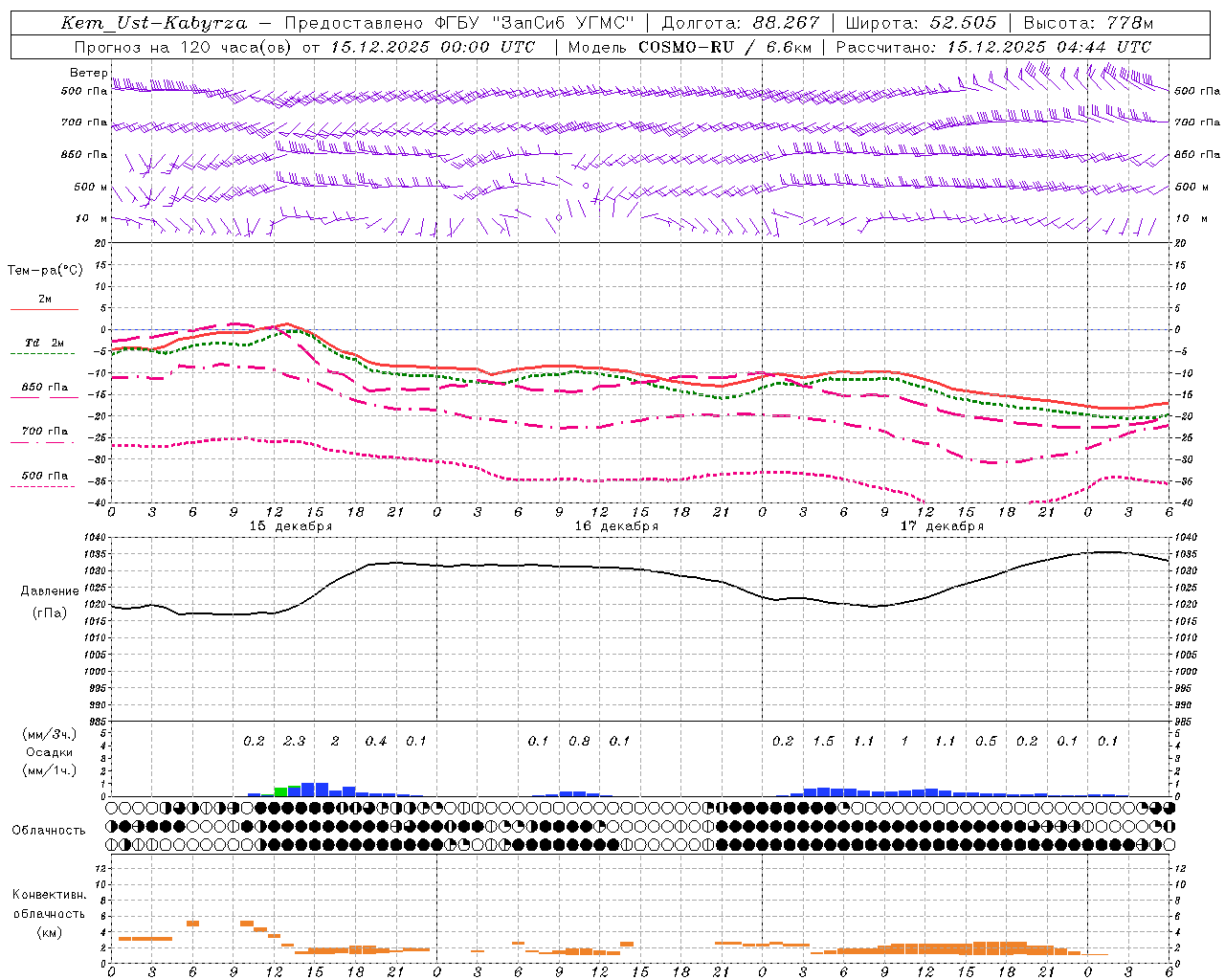Click the Облачность cloud cover label

tap(49, 831)
